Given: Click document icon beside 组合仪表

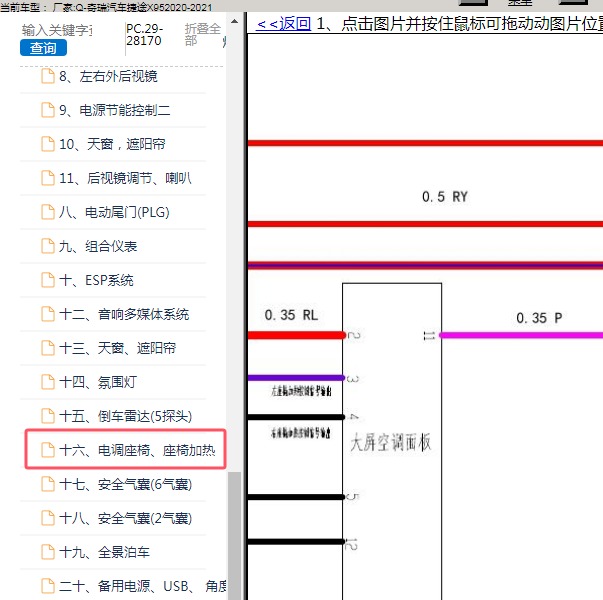Looking at the screenshot, I should pos(48,246).
